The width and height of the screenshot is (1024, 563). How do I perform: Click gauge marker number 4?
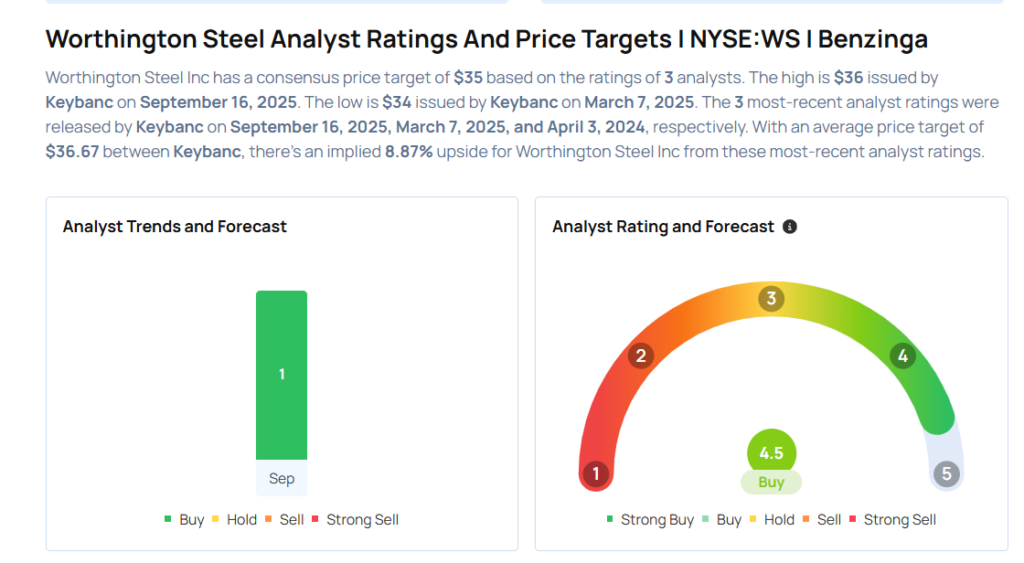tap(903, 356)
